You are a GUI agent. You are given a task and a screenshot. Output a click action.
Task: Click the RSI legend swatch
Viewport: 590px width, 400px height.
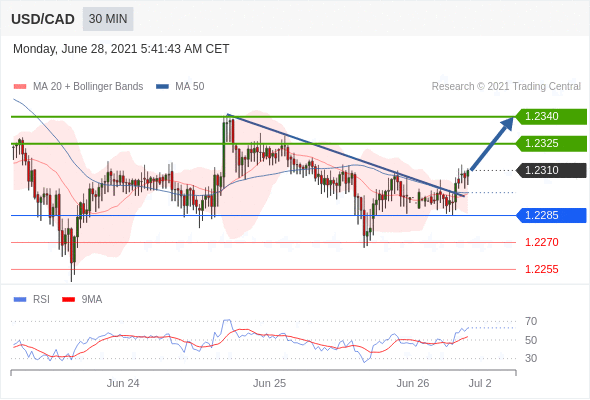(20, 300)
